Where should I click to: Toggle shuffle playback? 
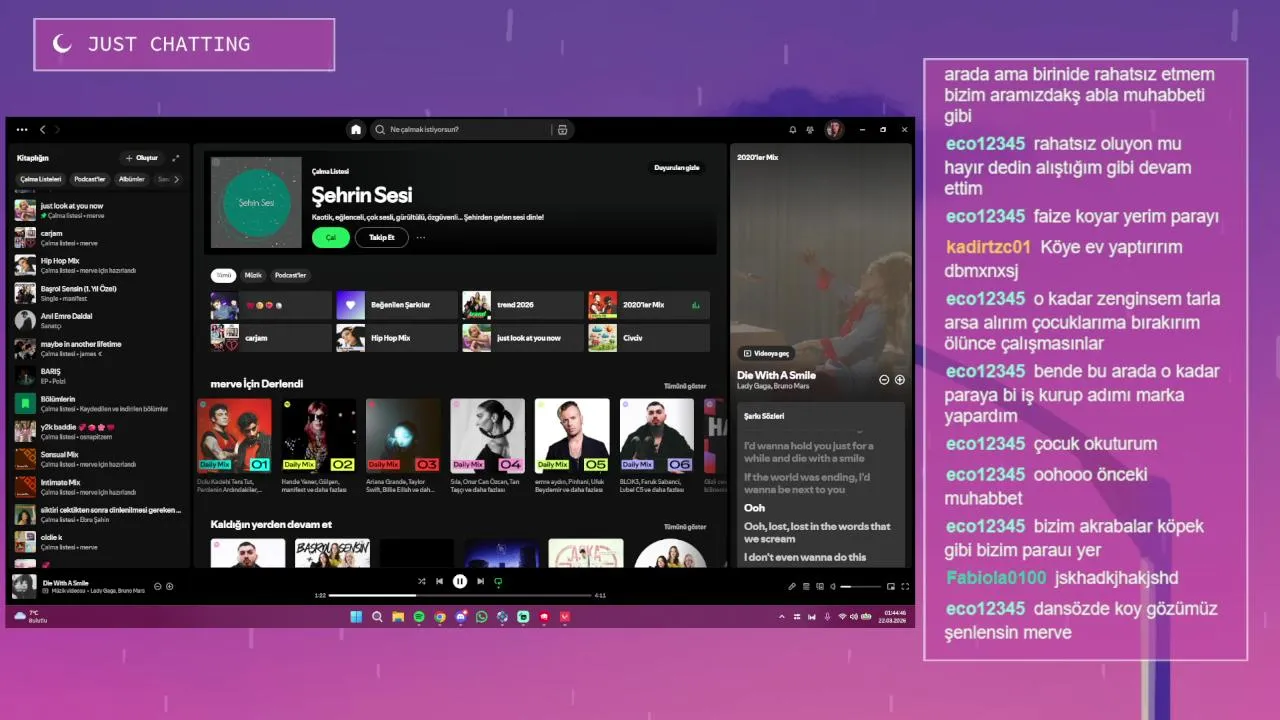pyautogui.click(x=421, y=581)
